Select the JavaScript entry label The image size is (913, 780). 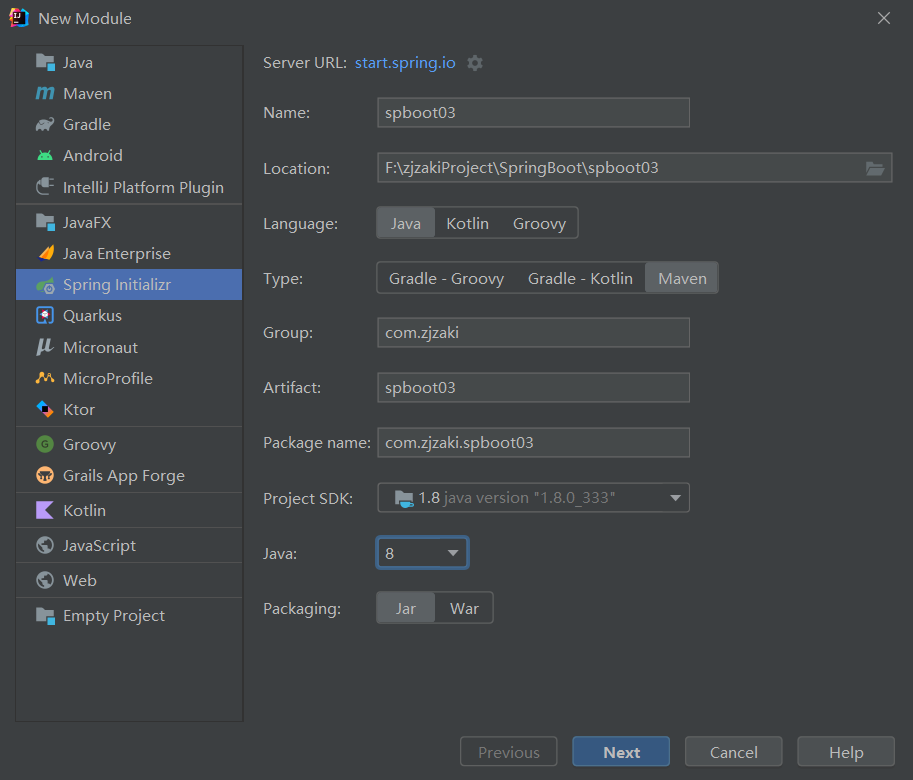pyautogui.click(x=99, y=545)
